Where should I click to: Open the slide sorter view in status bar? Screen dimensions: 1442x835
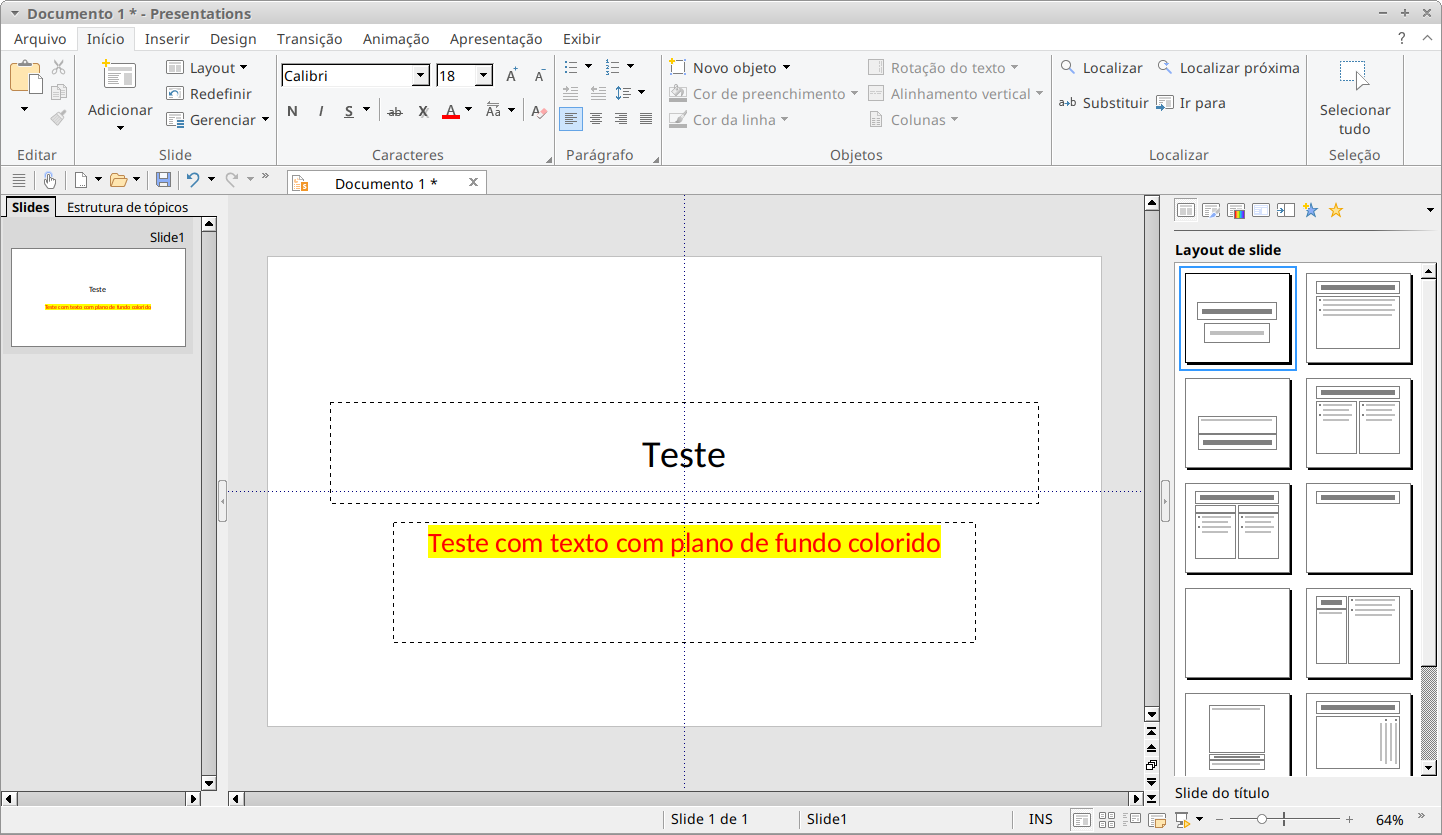click(1106, 820)
